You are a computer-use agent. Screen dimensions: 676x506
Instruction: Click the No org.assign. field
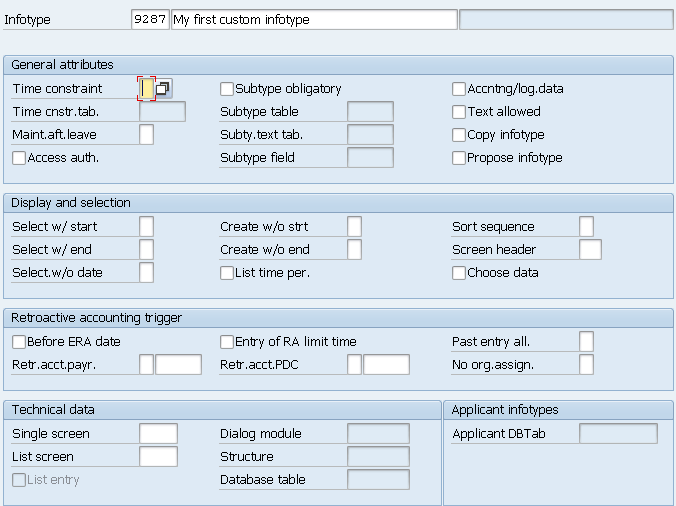586,365
